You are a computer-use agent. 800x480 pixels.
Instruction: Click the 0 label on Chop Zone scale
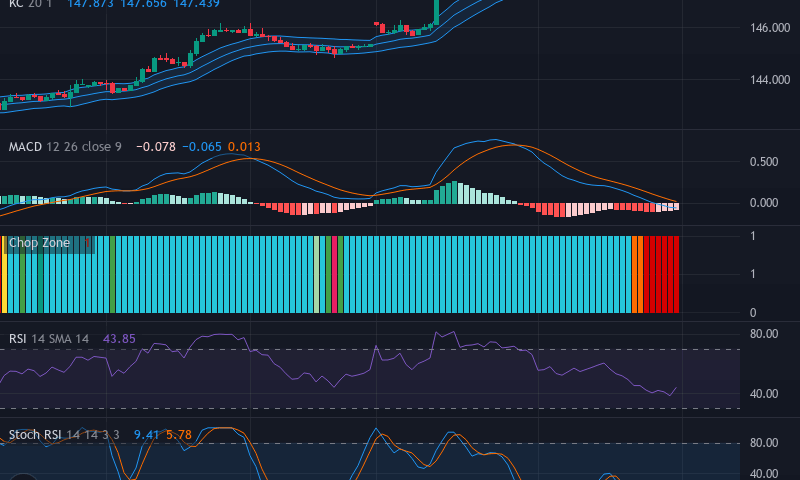coord(753,313)
